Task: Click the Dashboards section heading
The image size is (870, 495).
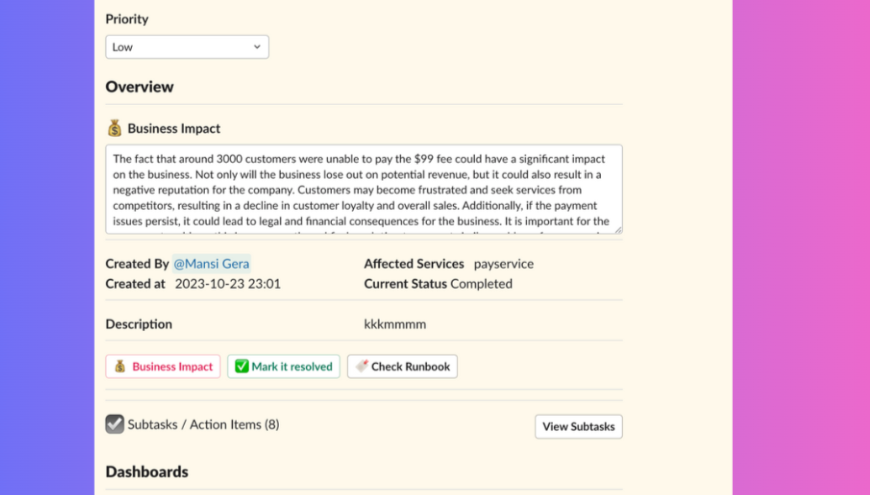Action: tap(146, 471)
